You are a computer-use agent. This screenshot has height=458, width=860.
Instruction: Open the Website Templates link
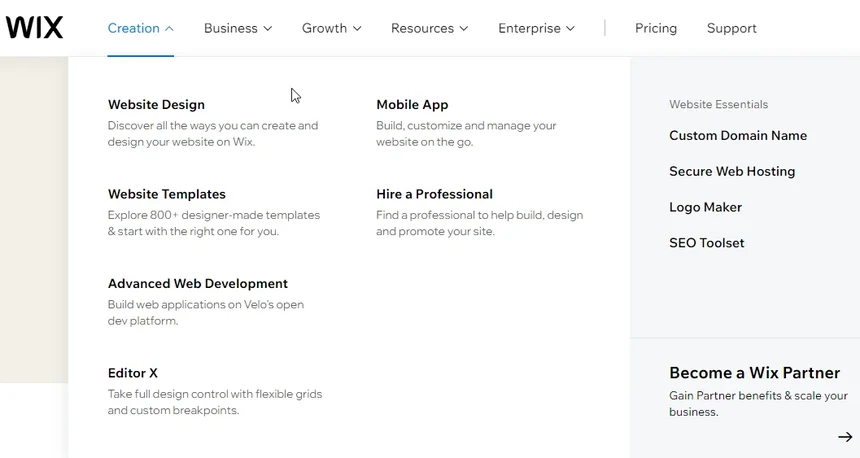(167, 194)
